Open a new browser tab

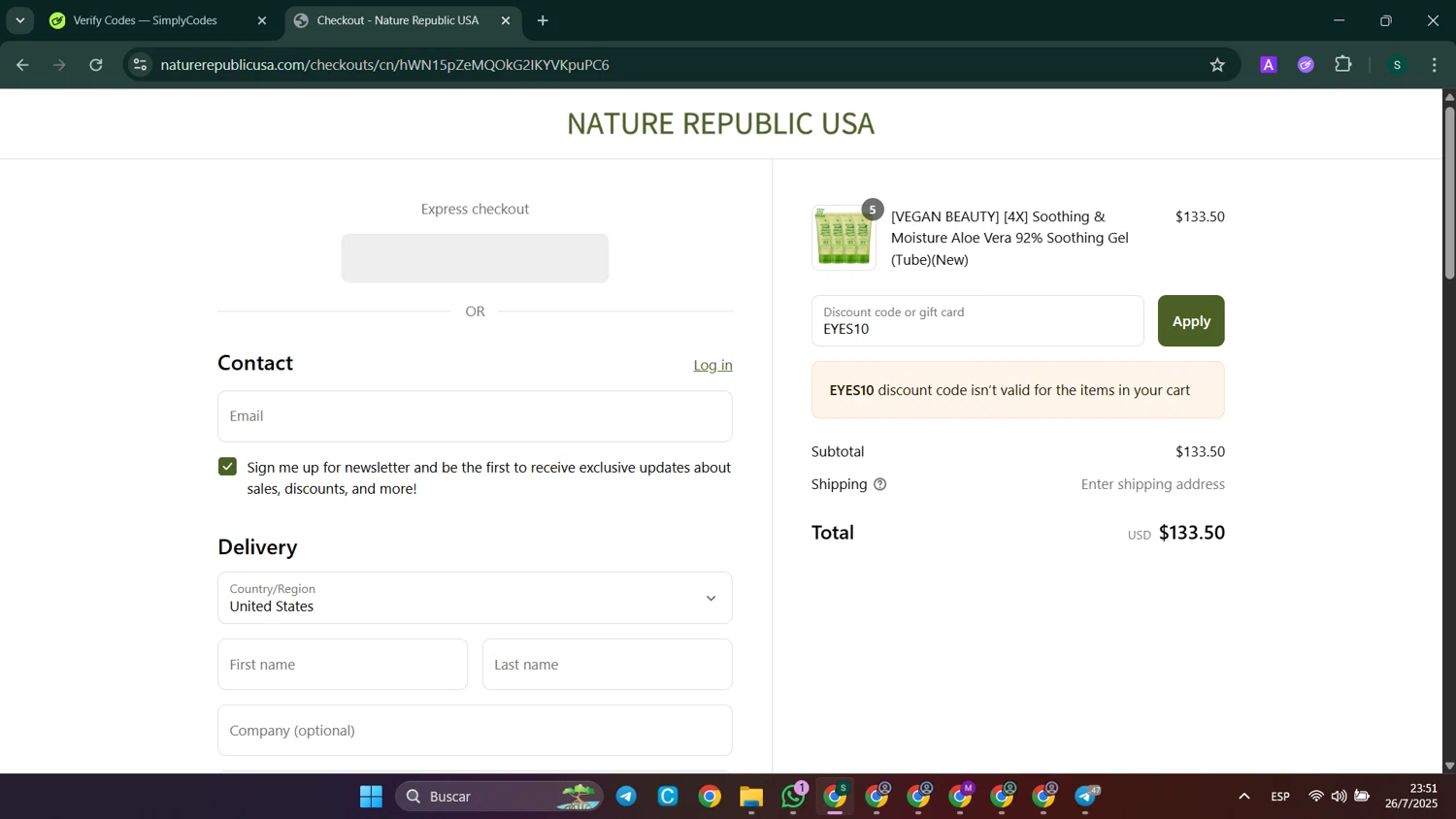pyautogui.click(x=543, y=20)
